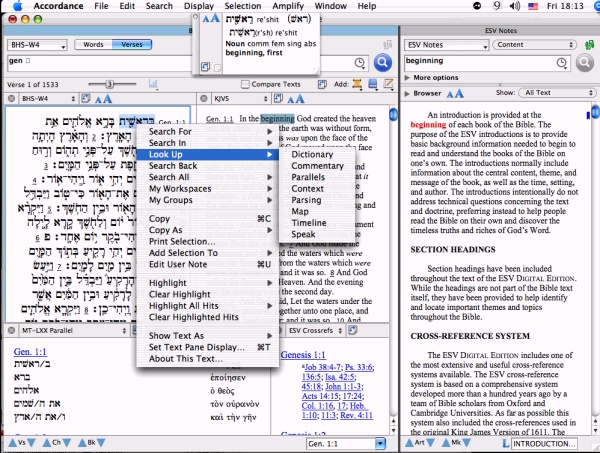Screen dimensions: 600x453
Task: Go to previous article with Art up arrow
Action: (409, 443)
